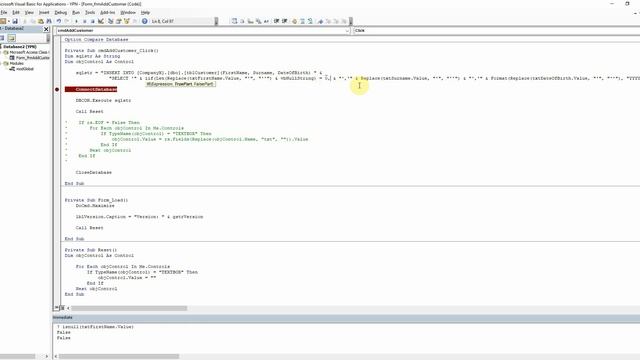Select the Modules folder

tap(16, 63)
